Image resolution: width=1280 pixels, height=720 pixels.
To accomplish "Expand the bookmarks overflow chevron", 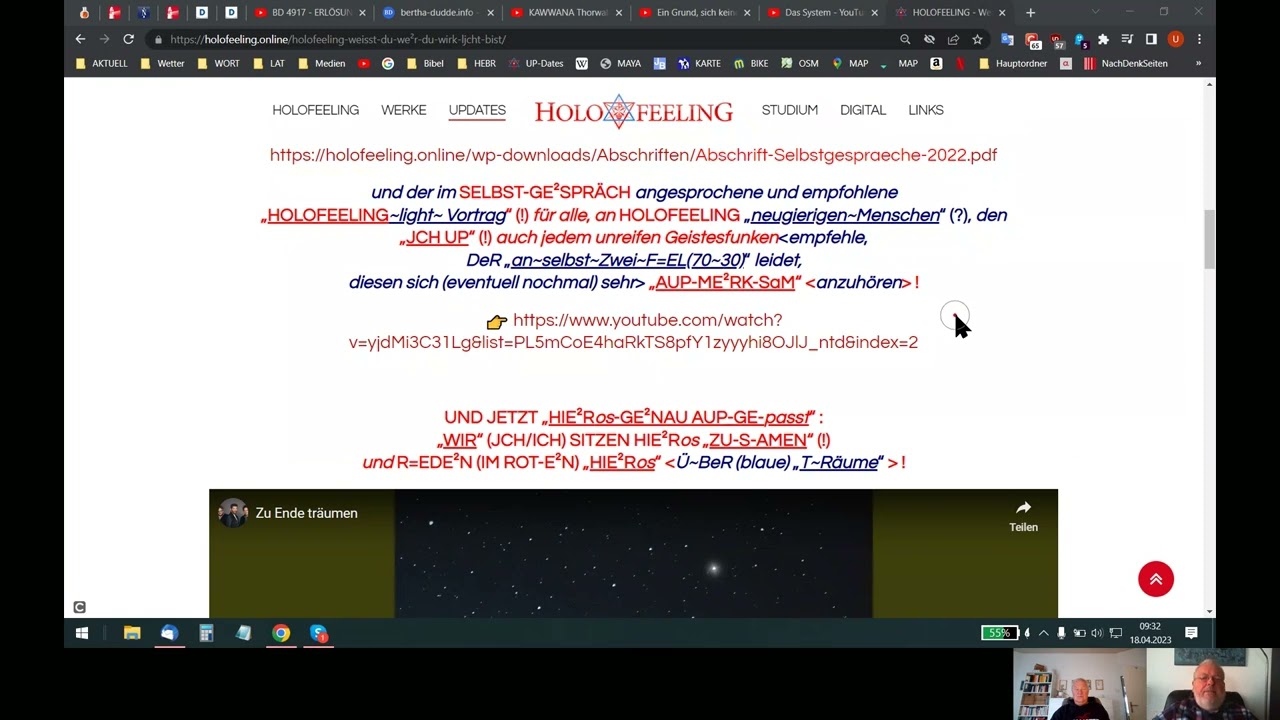I will pos(1198,63).
